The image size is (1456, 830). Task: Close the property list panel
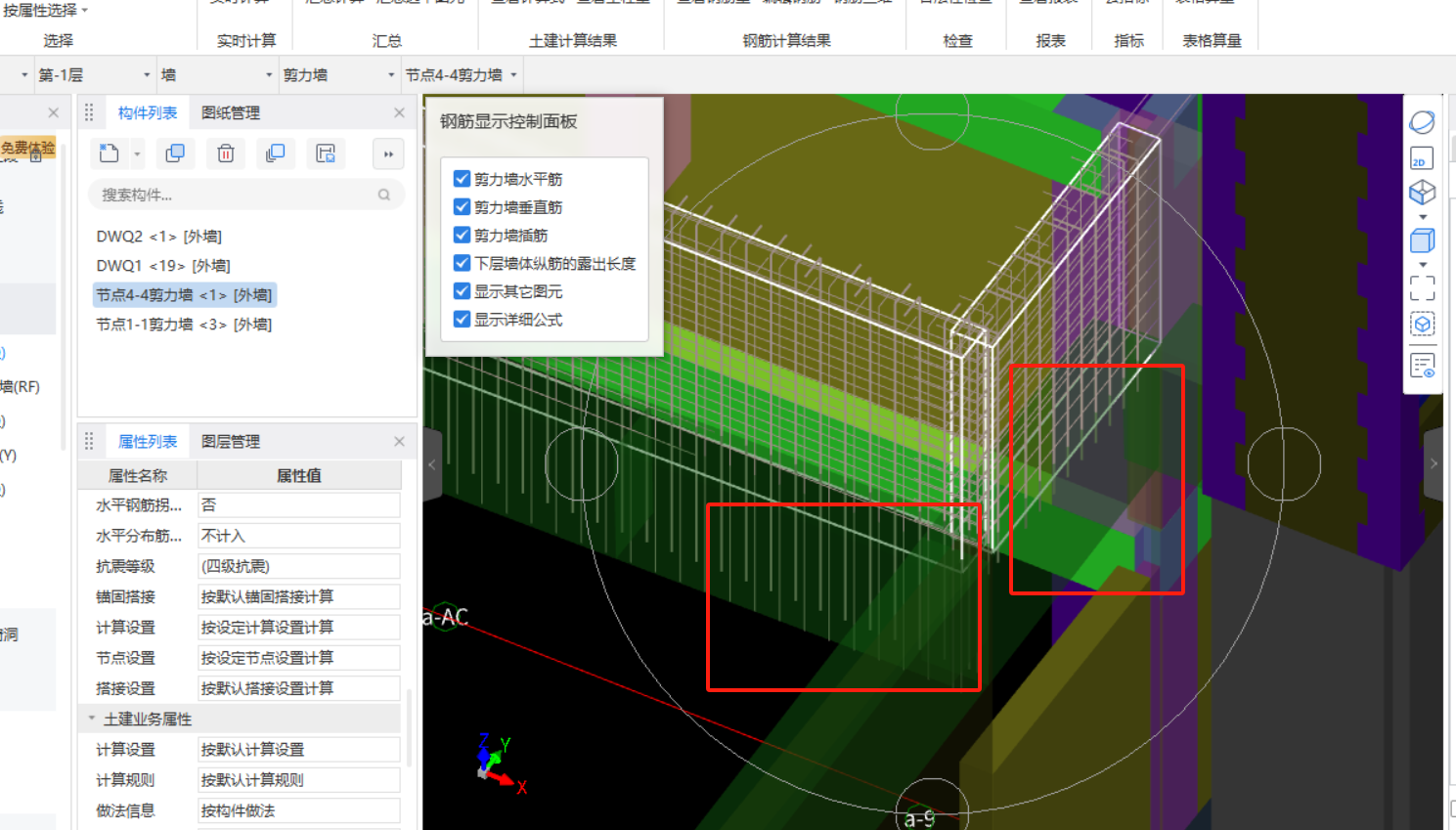coord(399,441)
